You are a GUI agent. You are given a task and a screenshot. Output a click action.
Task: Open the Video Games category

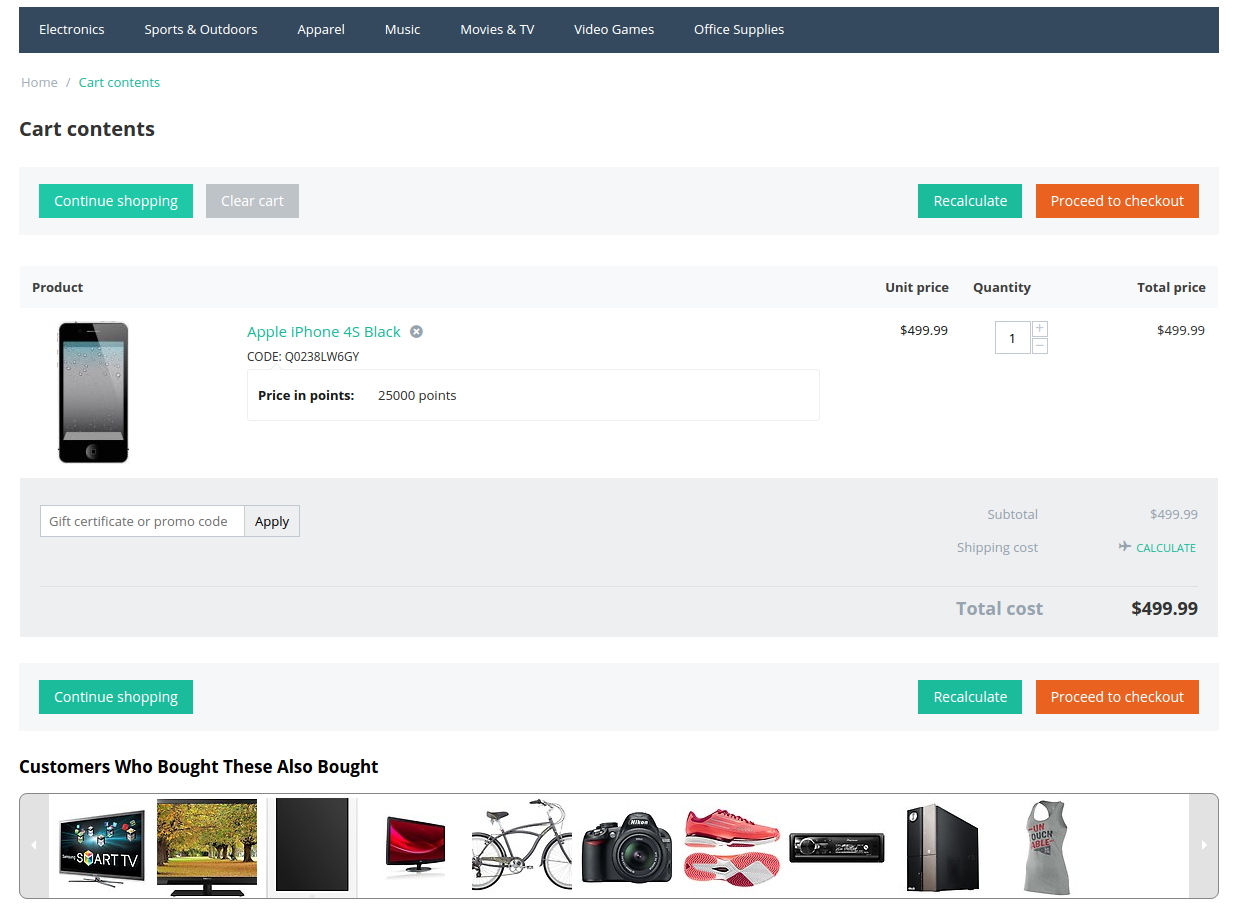pos(614,30)
